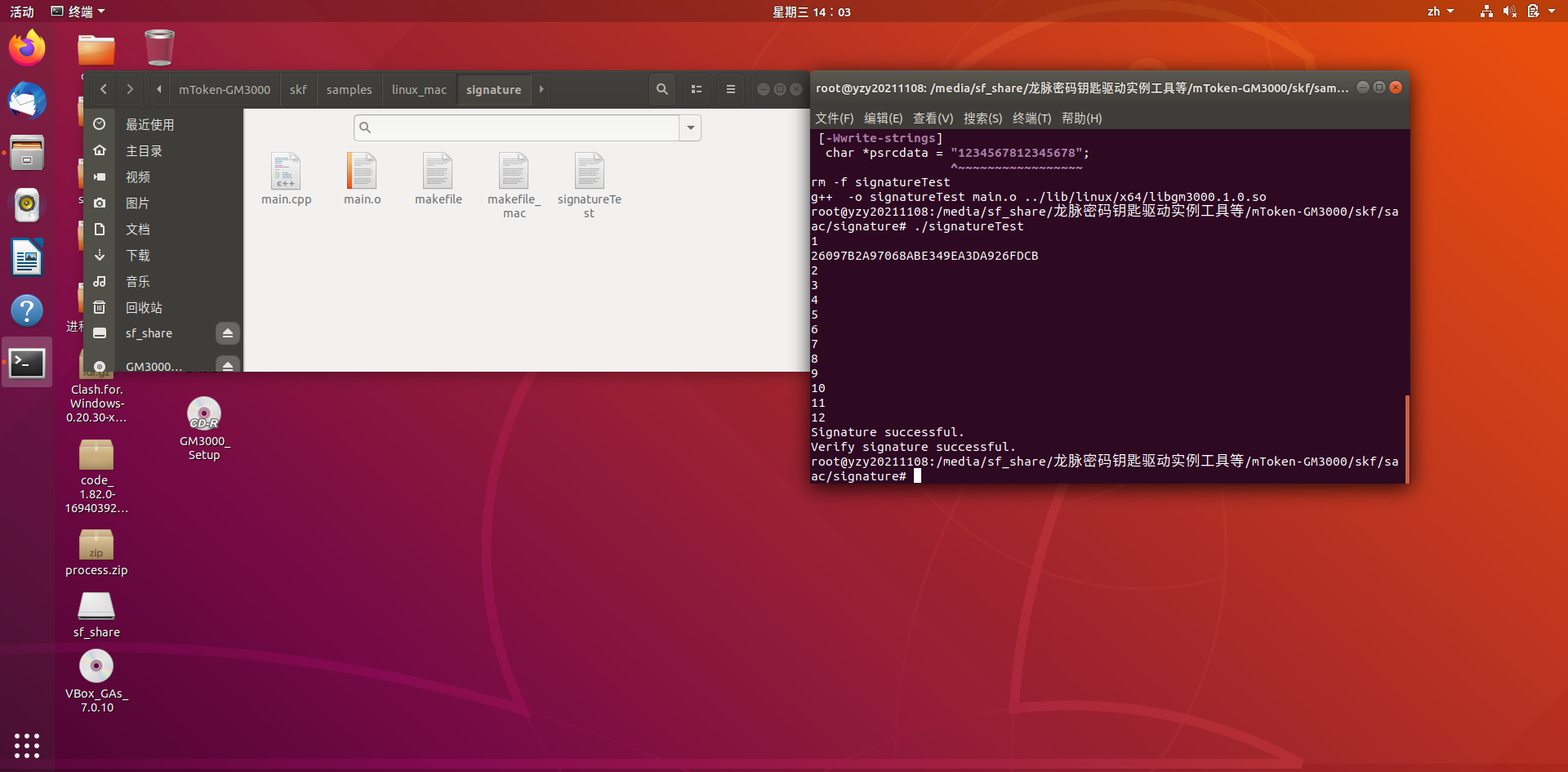The width and height of the screenshot is (1568, 772).
Task: Go back in the file manager
Action: click(104, 89)
